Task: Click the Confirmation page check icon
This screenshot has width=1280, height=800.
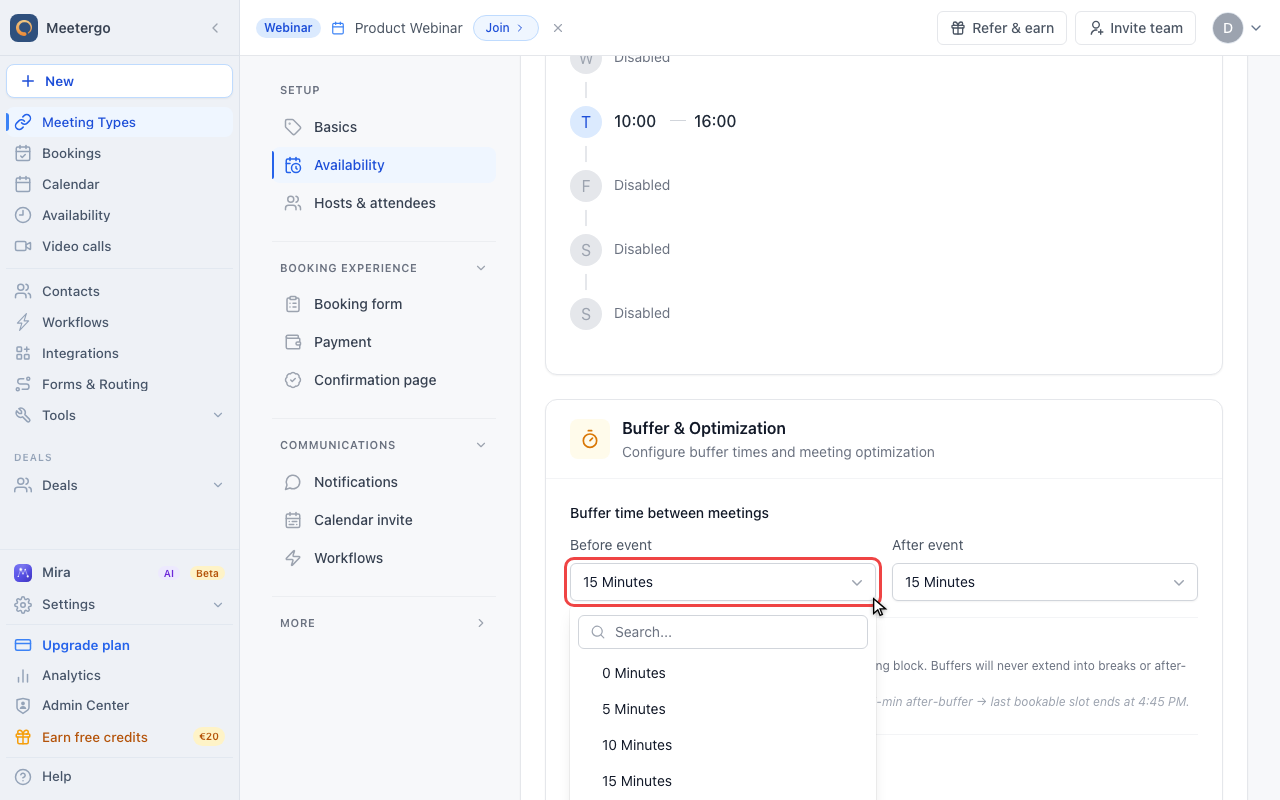Action: point(293,380)
